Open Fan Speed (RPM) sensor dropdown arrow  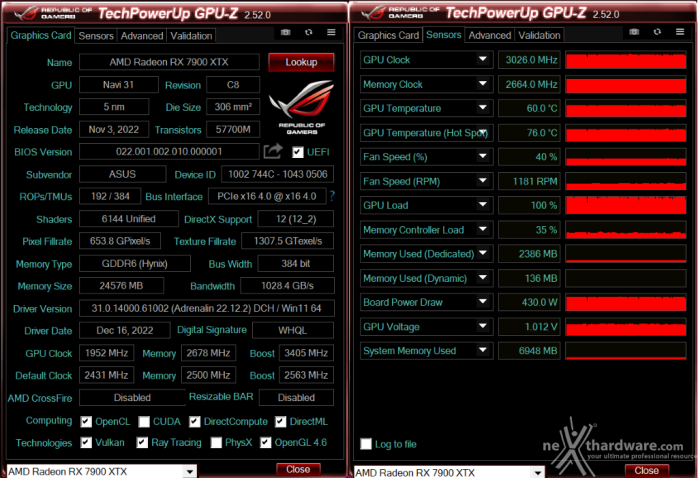point(483,180)
